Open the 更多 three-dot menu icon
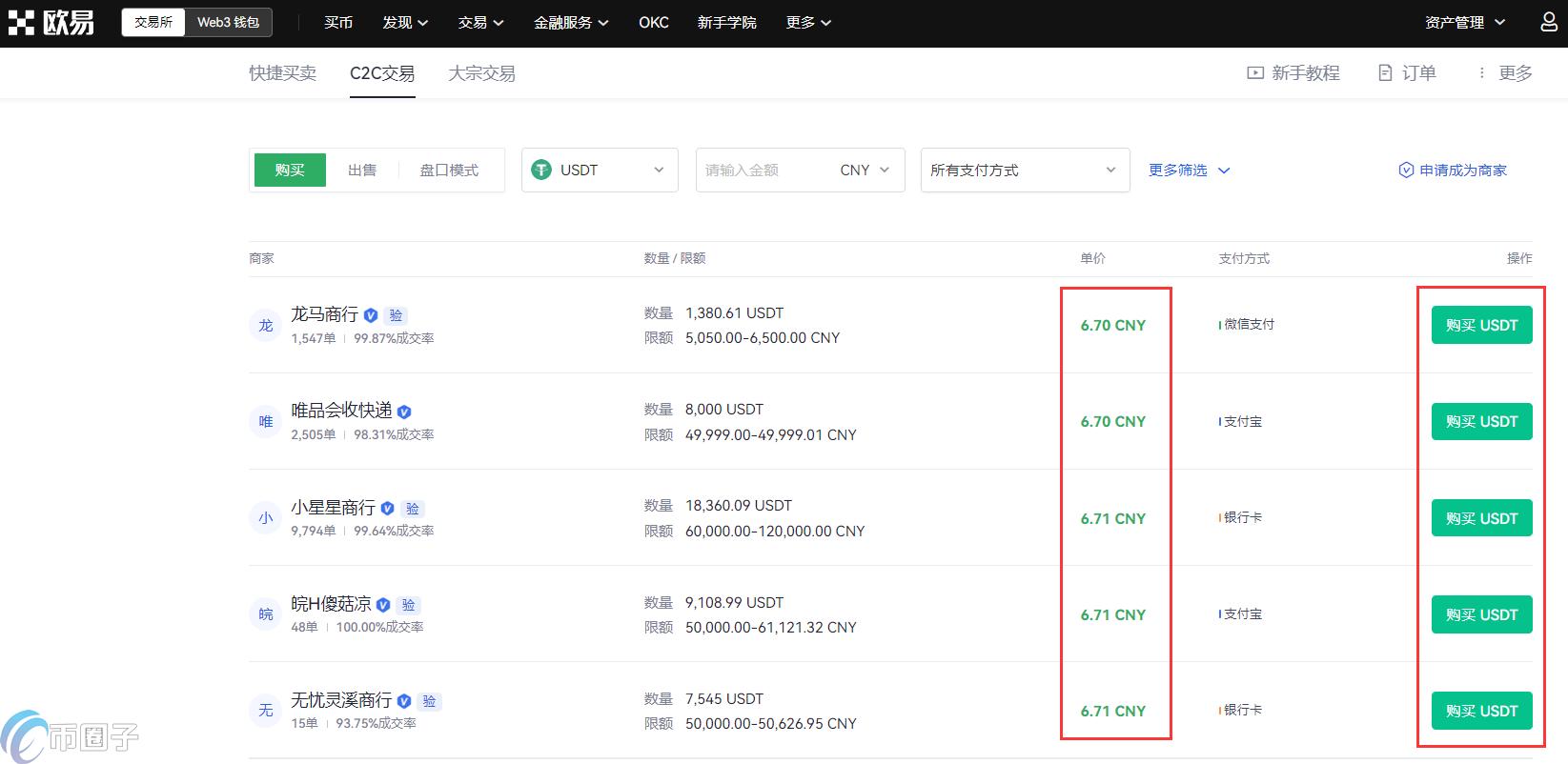The height and width of the screenshot is (764, 1568). (x=1481, y=73)
